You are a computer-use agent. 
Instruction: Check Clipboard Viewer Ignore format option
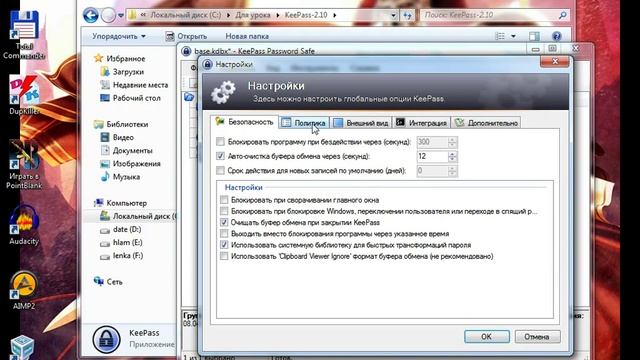pyautogui.click(x=224, y=256)
